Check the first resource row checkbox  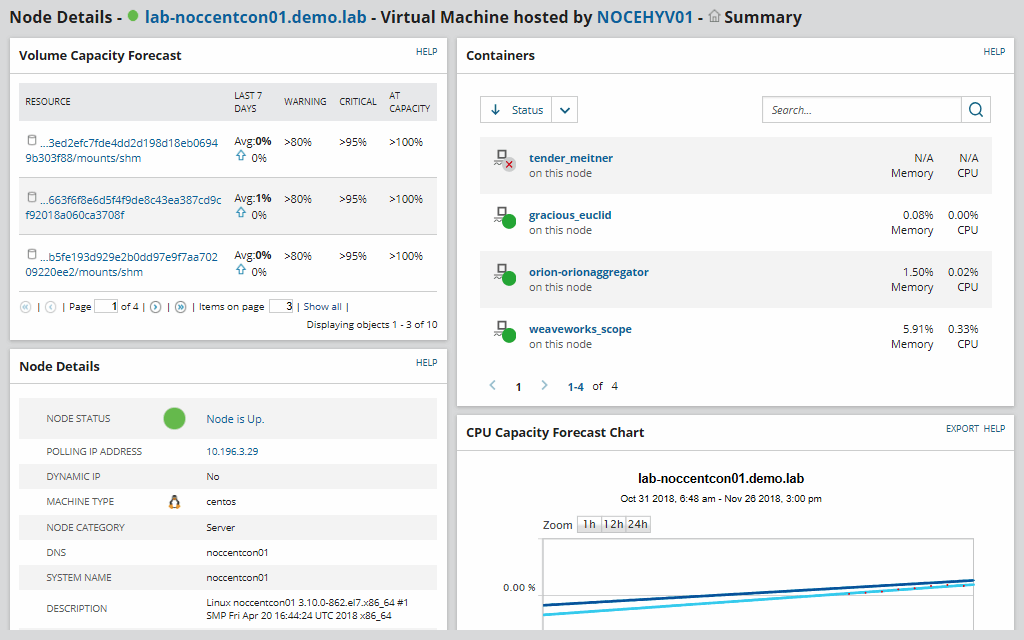(30, 140)
